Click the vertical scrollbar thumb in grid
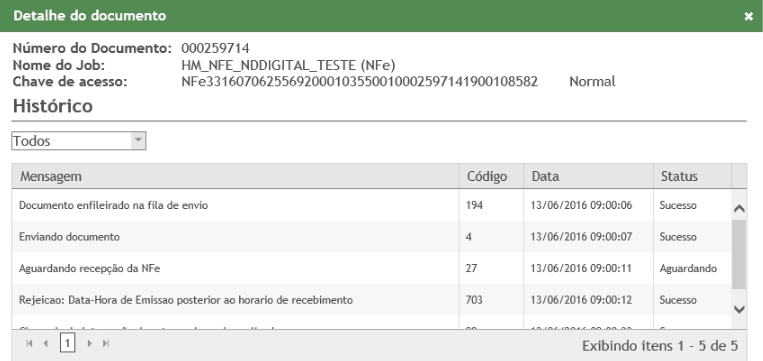 pos(738,254)
